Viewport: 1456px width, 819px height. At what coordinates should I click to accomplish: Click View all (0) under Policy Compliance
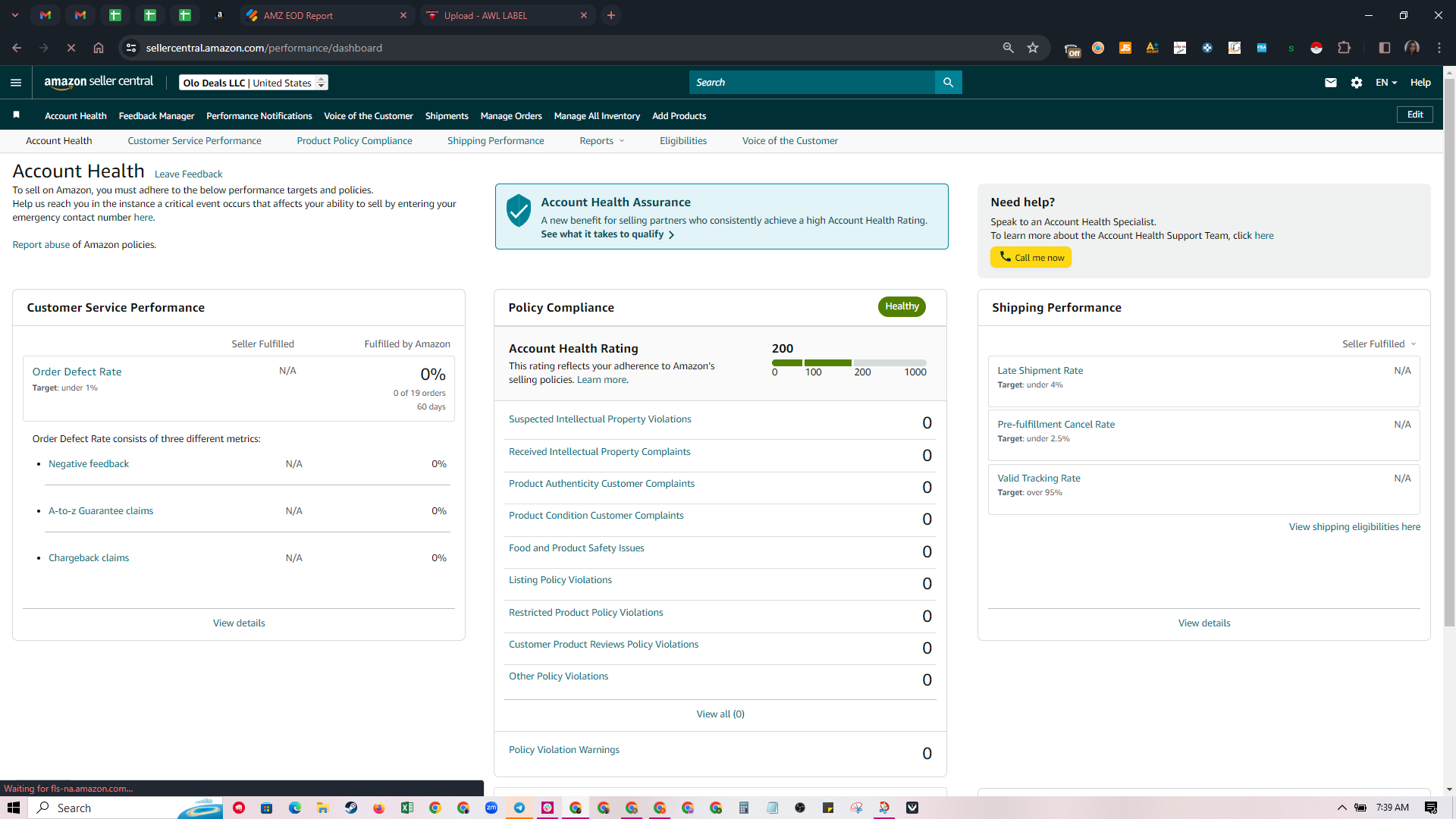720,714
